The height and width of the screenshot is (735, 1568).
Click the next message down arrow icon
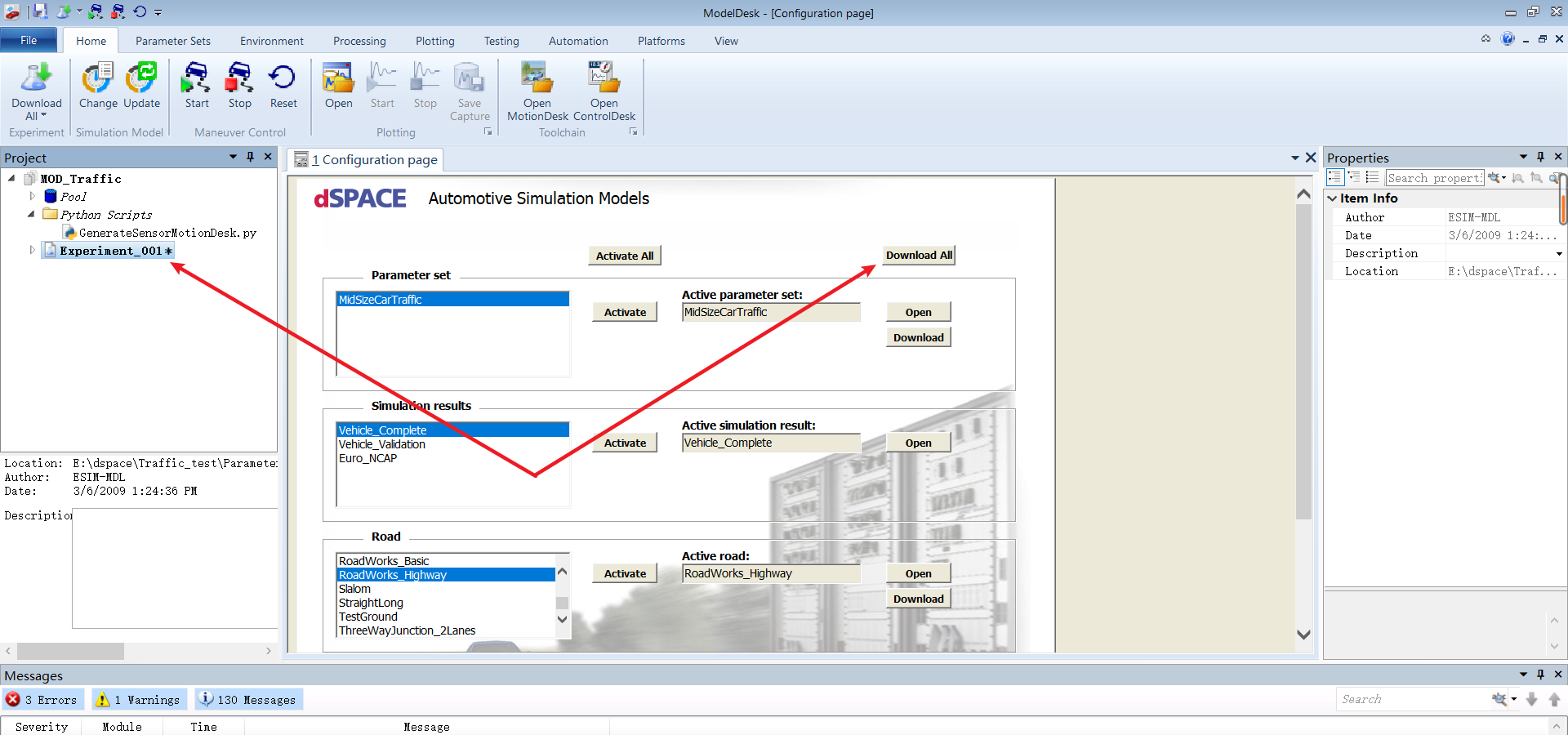tap(1532, 699)
